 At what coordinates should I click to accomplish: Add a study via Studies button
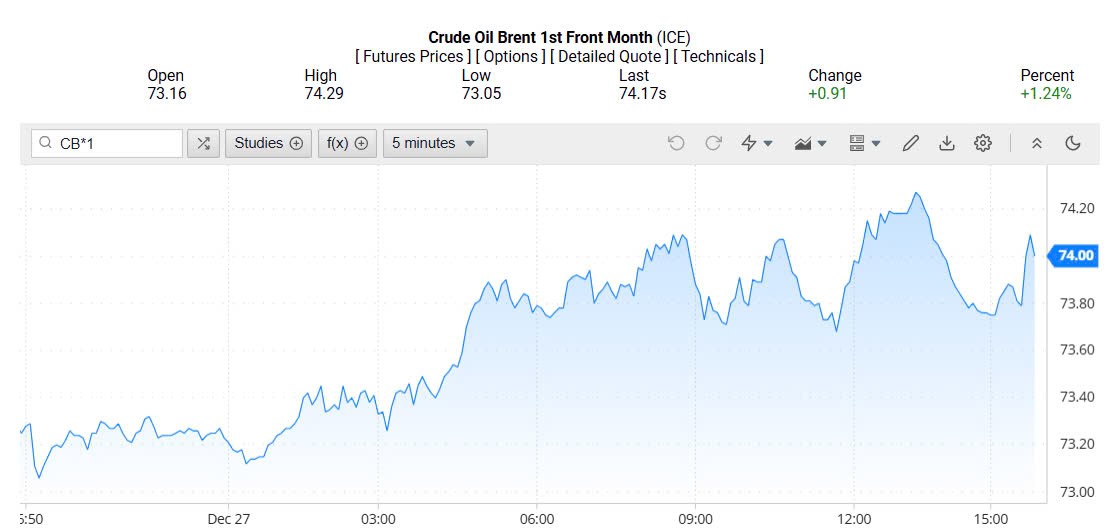268,143
